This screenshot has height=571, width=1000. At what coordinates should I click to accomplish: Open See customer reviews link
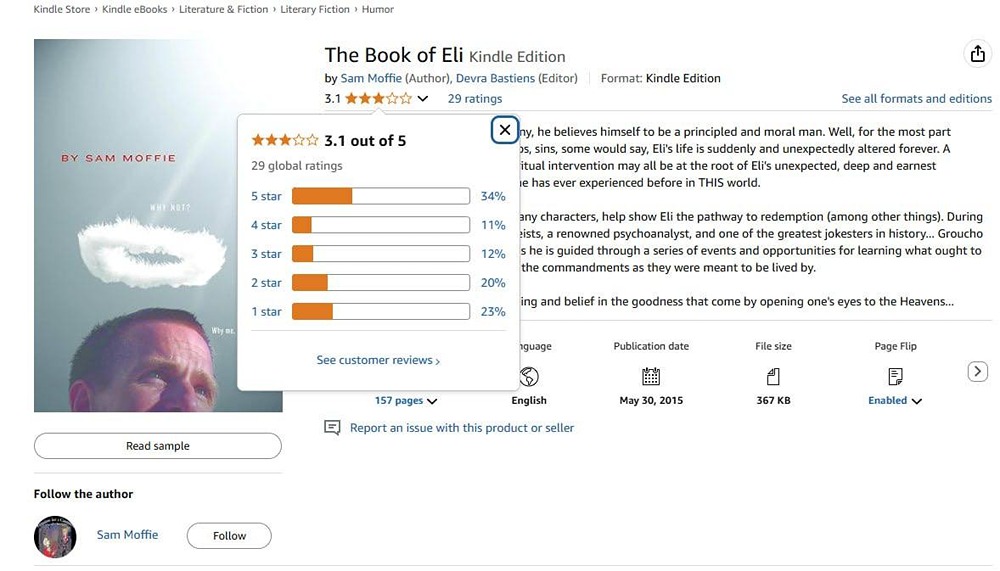pos(378,360)
